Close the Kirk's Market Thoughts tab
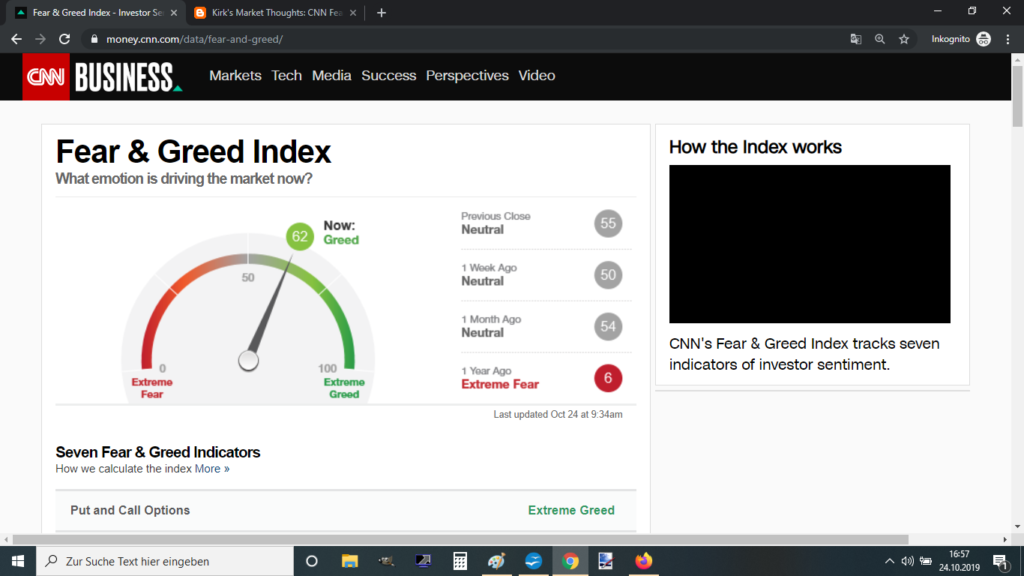This screenshot has width=1024, height=576. point(353,12)
